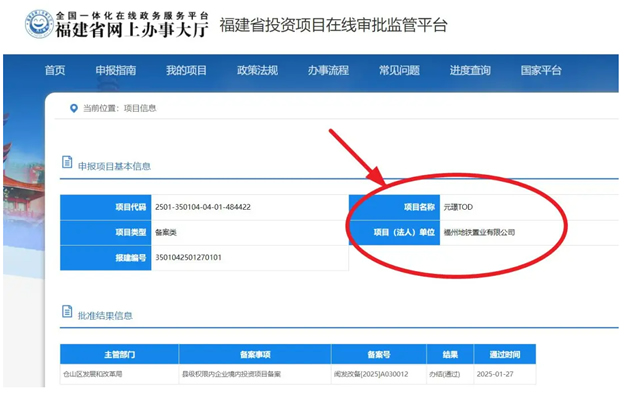Click the 福建省投资项目在线审批监管平台 heading
This screenshot has width=640, height=408.
(x=333, y=25)
